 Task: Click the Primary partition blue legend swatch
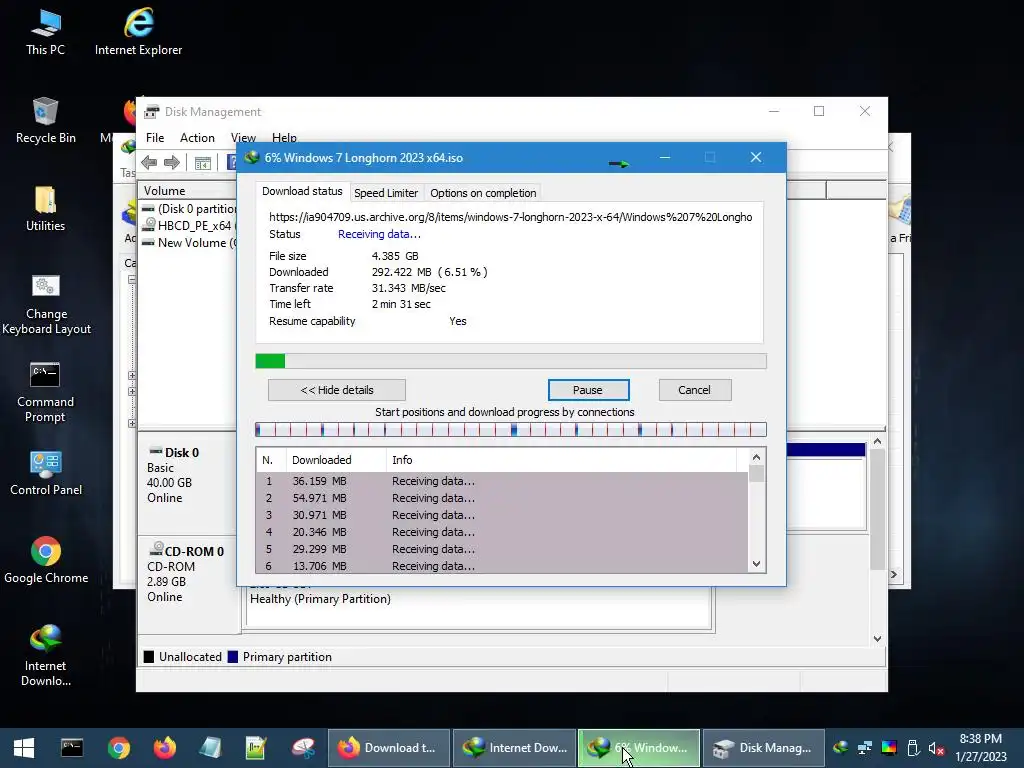pyautogui.click(x=232, y=657)
